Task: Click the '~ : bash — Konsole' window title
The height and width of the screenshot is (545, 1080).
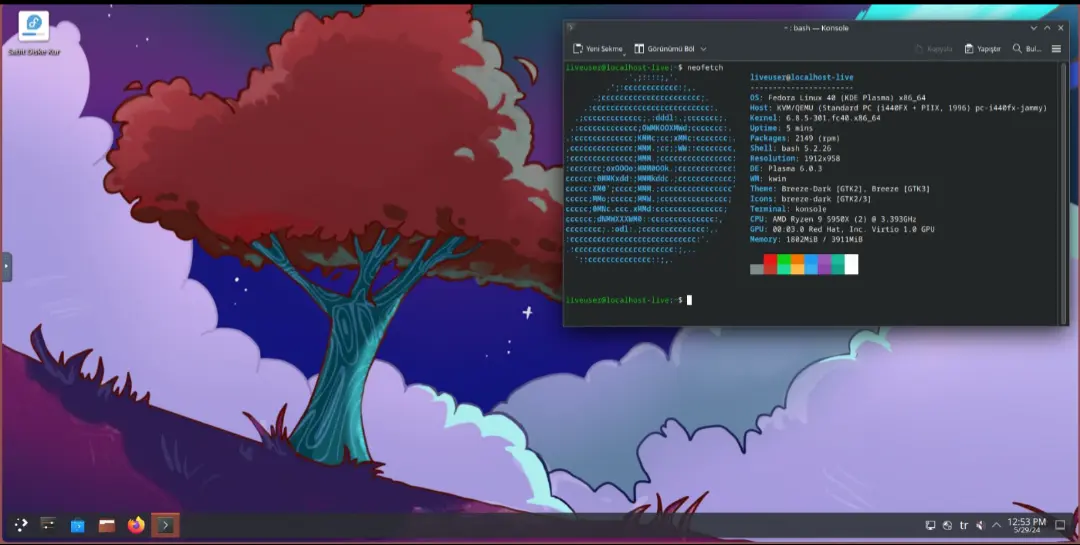Action: (x=816, y=28)
